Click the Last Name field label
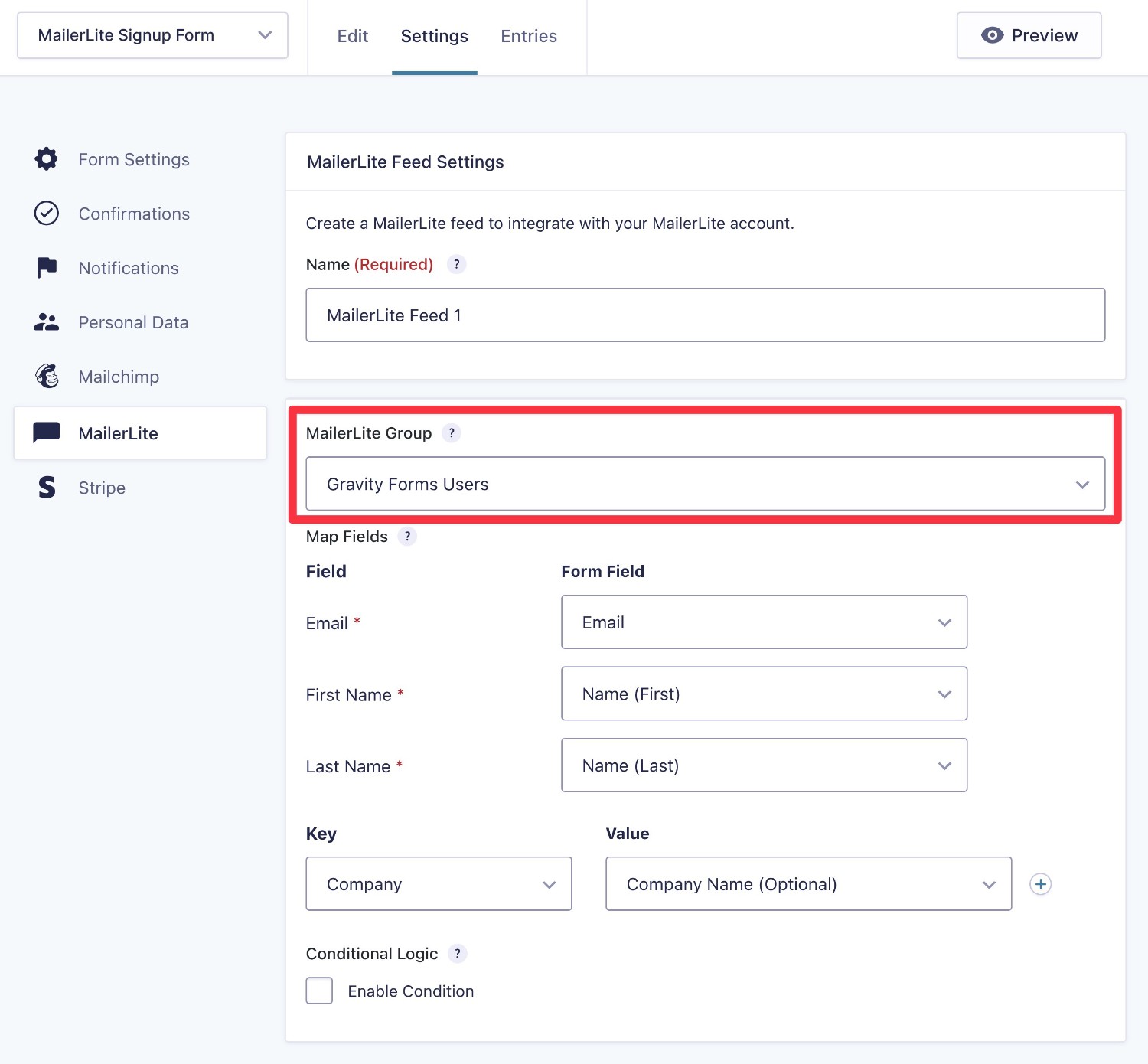The height and width of the screenshot is (1064, 1148). point(348,766)
